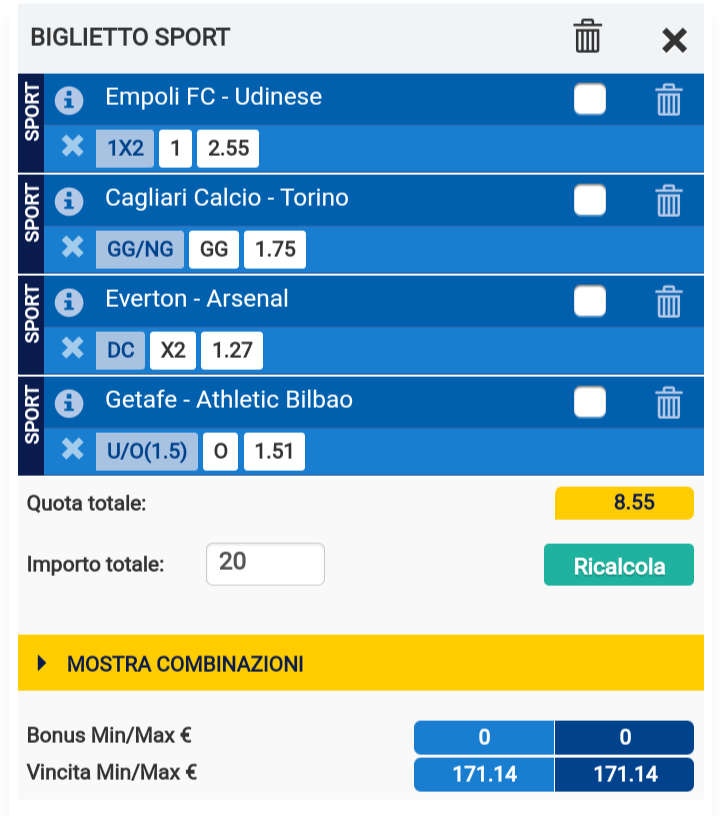Open info icon for Empoli FC - Udinese
This screenshot has width=720, height=816.
(69, 100)
